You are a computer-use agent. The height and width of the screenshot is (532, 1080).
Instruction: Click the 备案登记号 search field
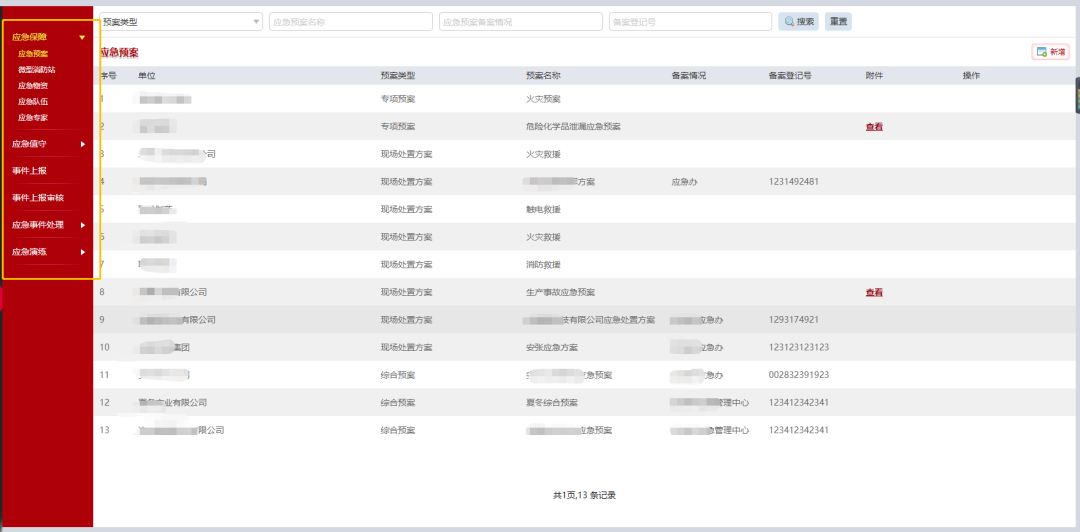tap(689, 21)
